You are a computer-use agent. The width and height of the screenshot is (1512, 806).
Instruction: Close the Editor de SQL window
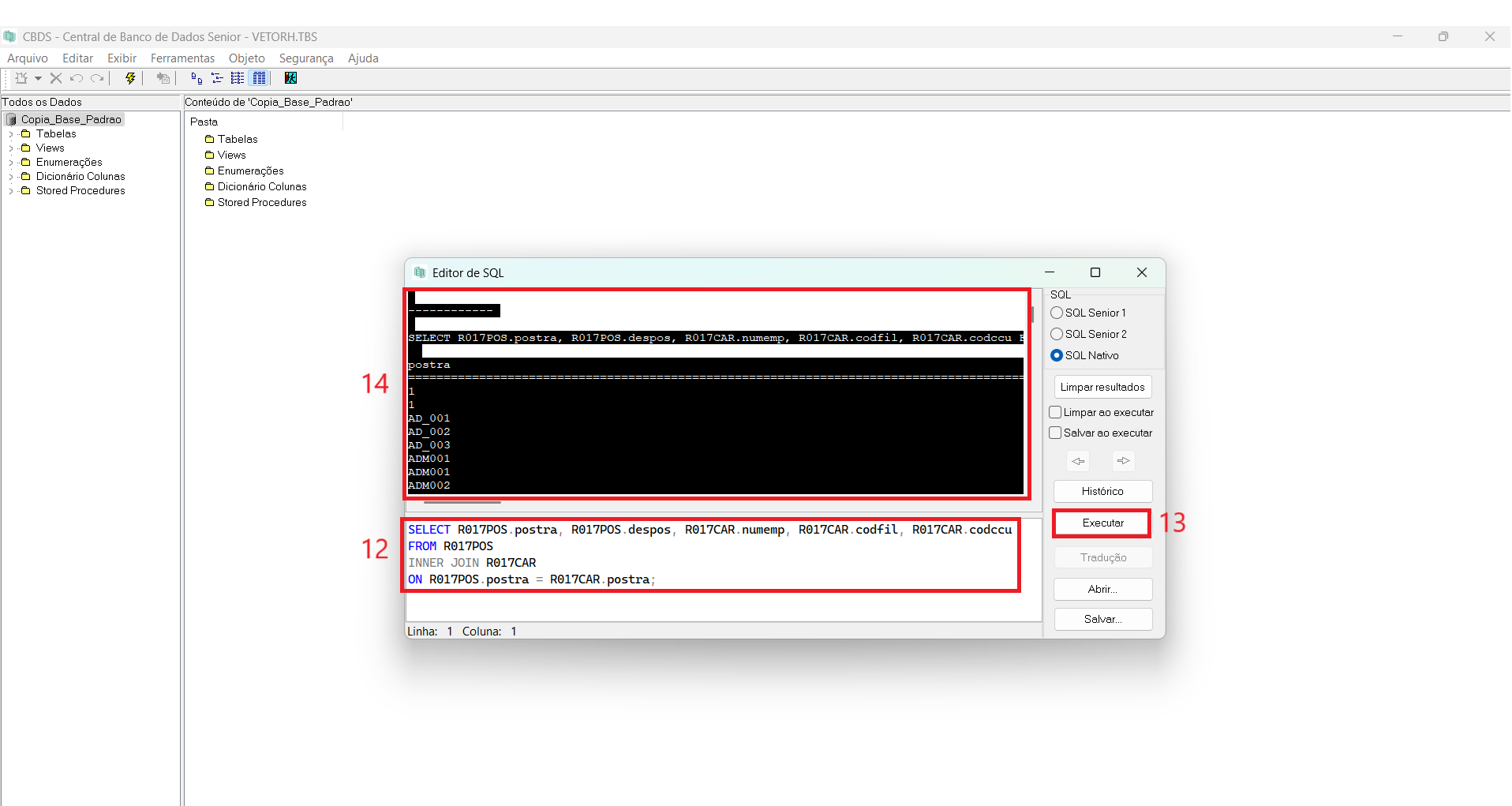click(x=1142, y=272)
